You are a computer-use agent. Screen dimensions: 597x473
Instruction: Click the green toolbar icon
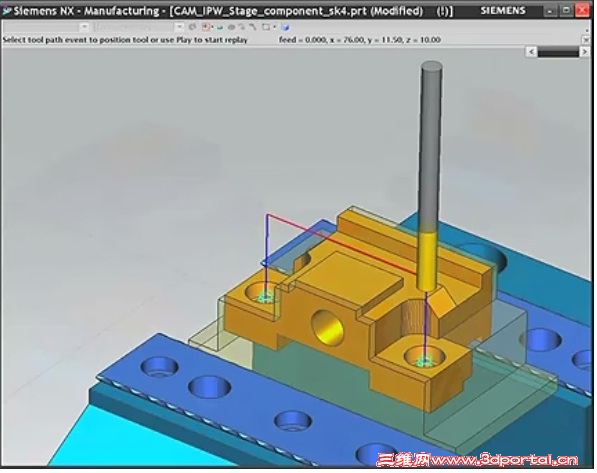[x=220, y=27]
